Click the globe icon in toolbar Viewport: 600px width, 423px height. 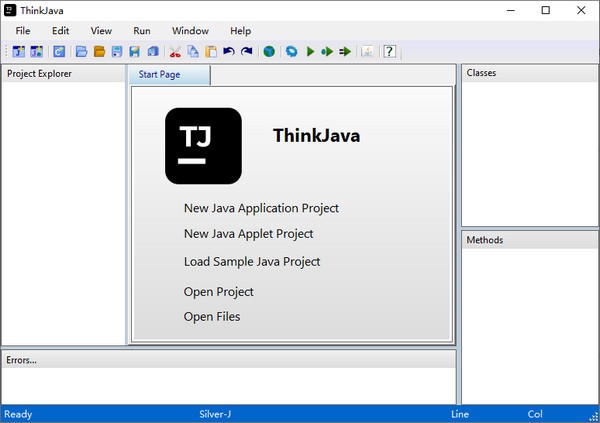coord(269,52)
